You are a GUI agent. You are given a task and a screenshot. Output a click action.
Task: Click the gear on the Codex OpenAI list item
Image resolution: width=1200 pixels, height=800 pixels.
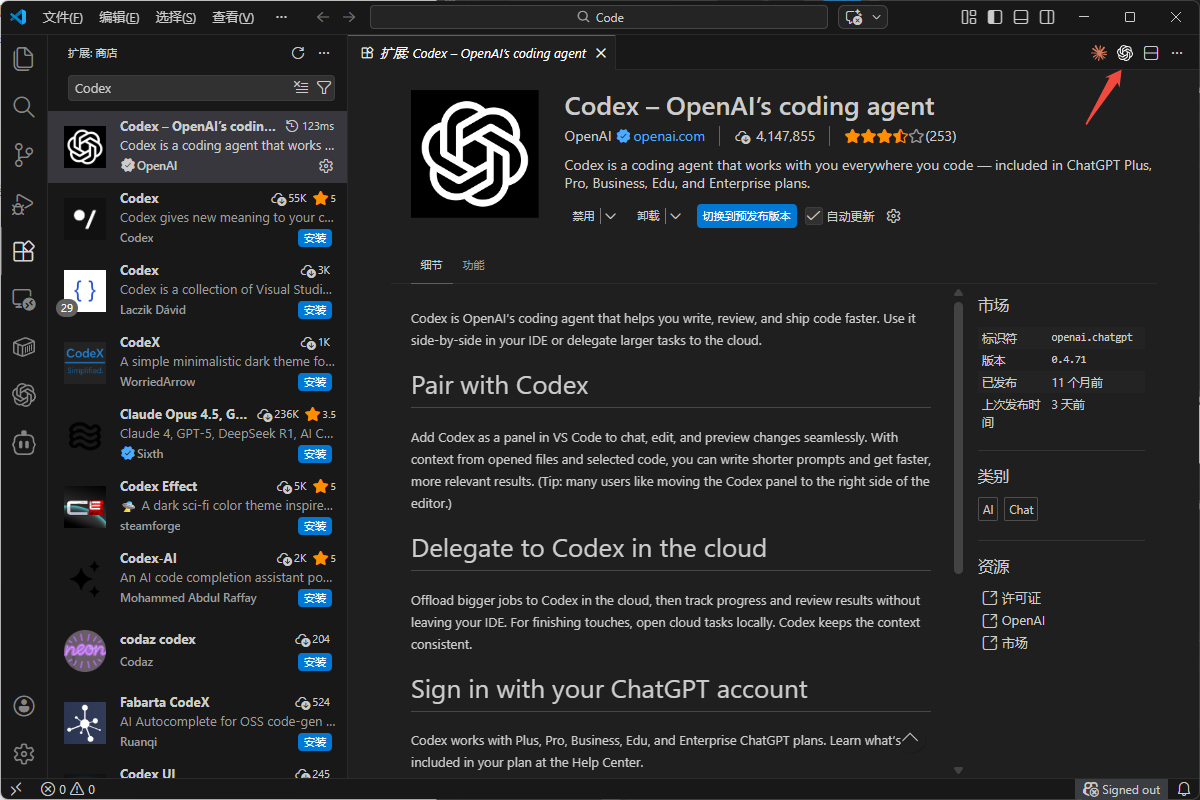click(325, 166)
